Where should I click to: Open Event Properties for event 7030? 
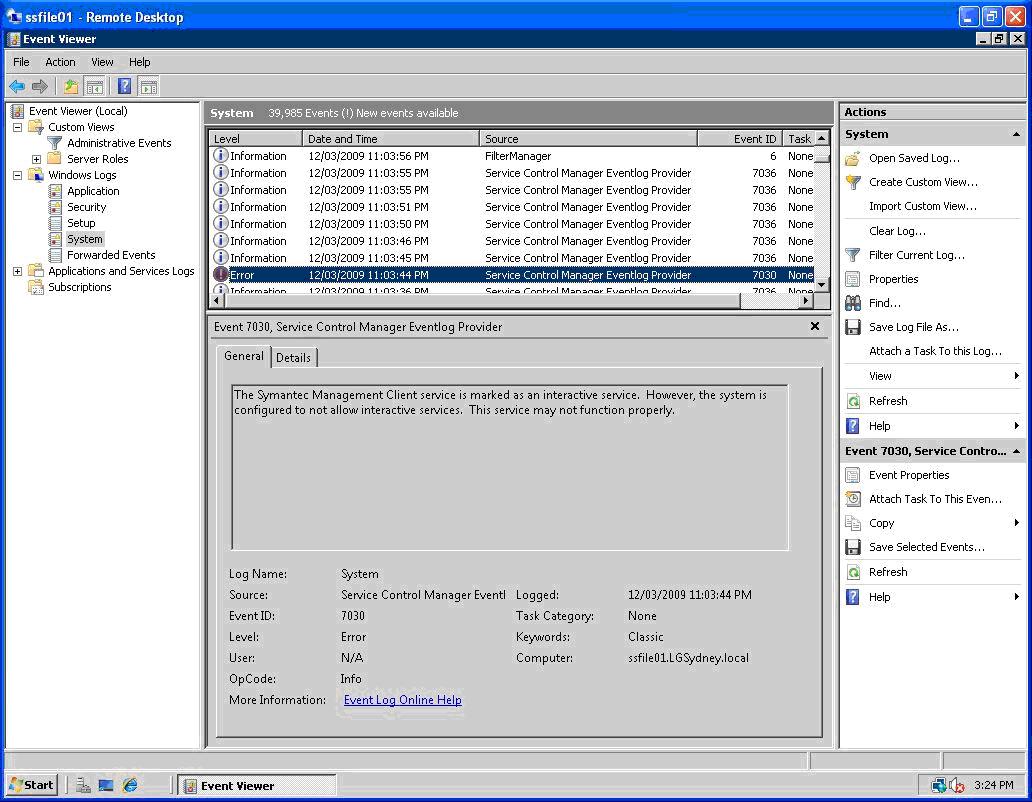[907, 475]
